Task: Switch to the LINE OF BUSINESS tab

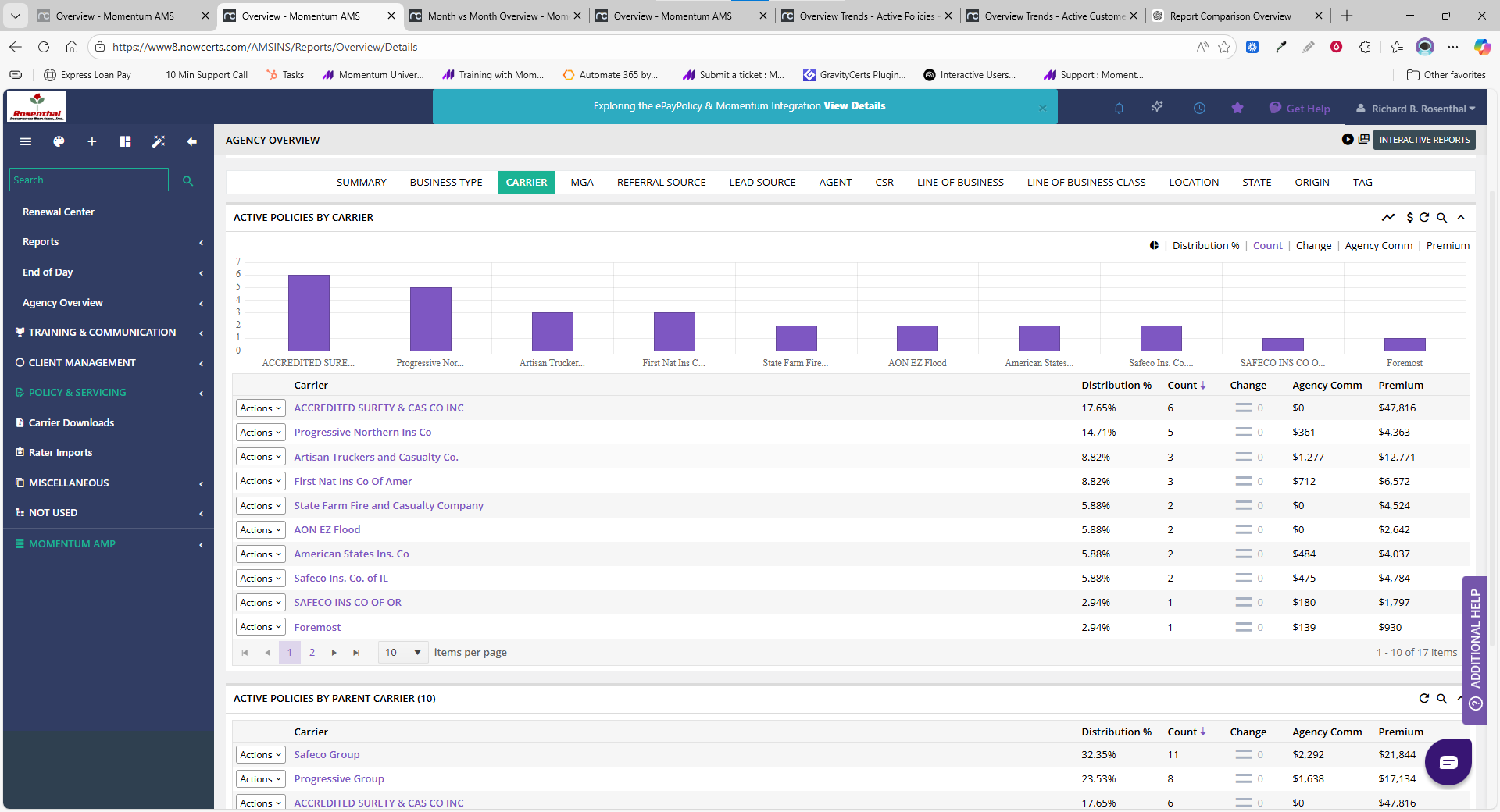Action: pos(960,182)
